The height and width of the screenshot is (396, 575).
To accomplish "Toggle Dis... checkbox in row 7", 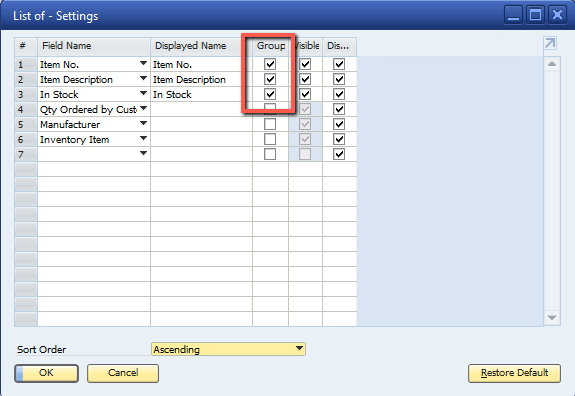I will point(339,154).
